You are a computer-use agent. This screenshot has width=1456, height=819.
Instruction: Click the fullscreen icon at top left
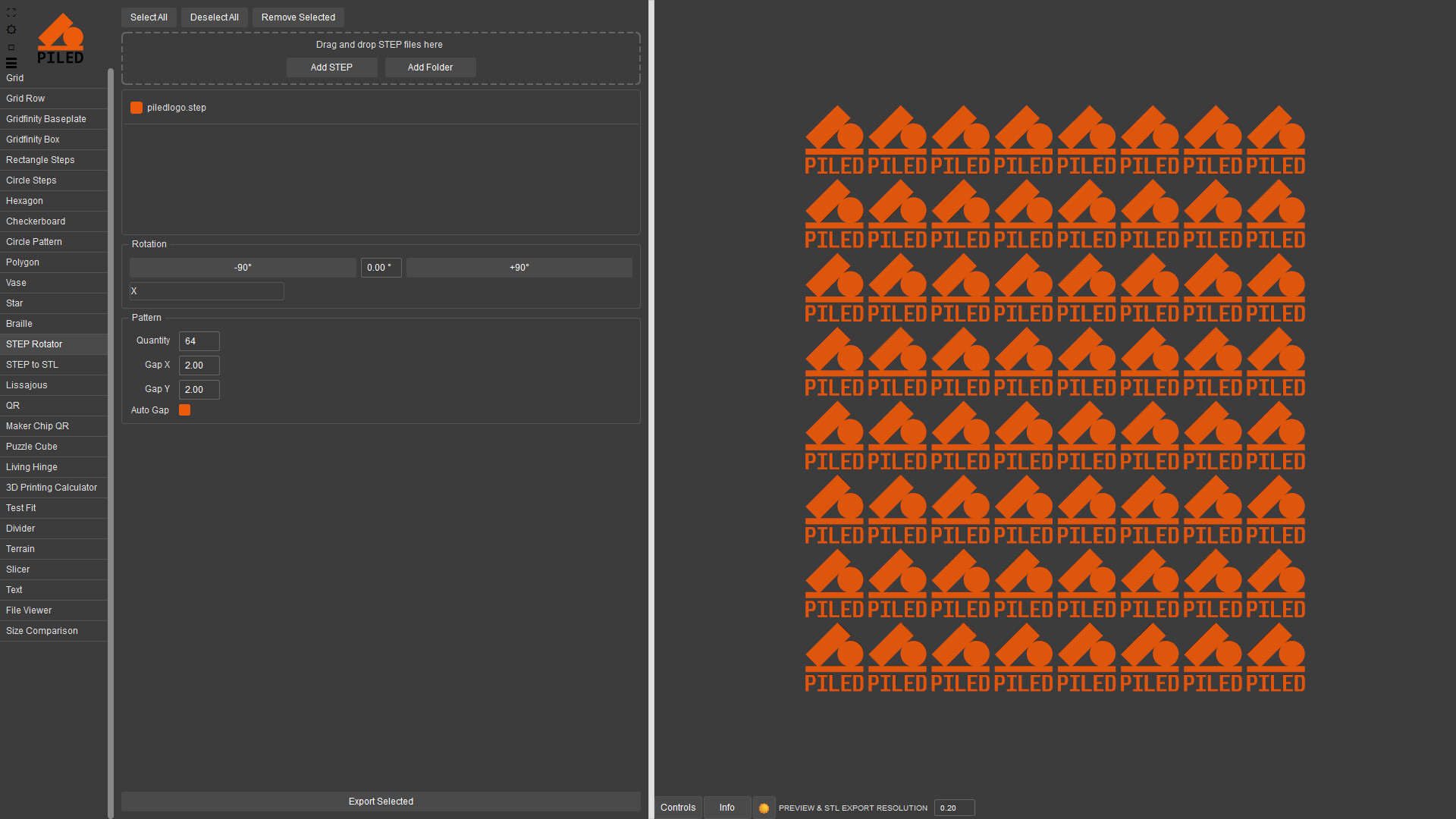point(11,13)
